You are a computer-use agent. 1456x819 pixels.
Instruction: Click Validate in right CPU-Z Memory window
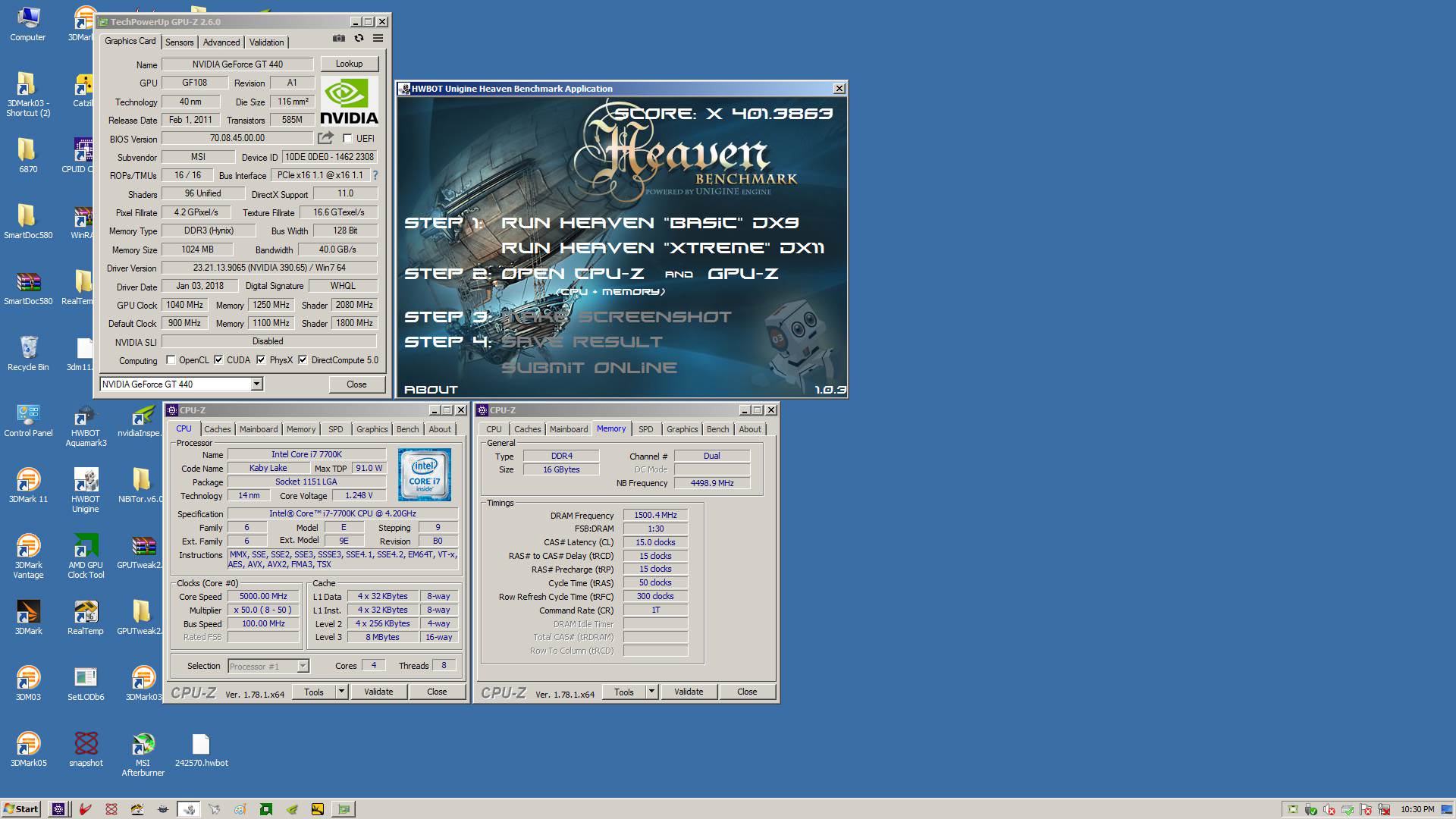coord(689,692)
